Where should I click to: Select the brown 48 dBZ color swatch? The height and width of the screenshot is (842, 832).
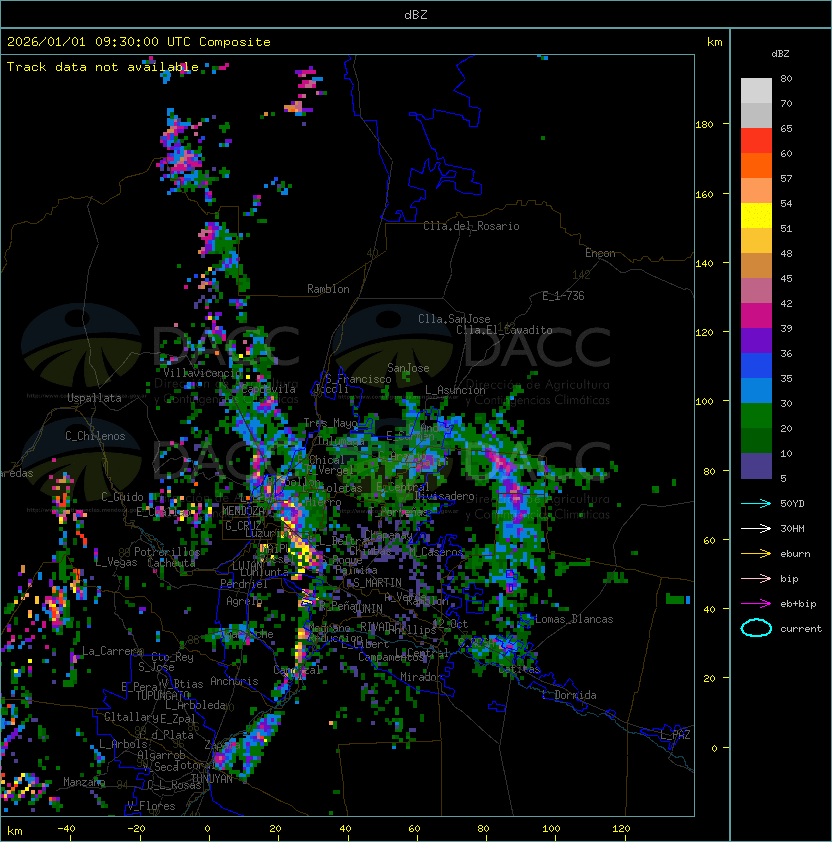[756, 266]
